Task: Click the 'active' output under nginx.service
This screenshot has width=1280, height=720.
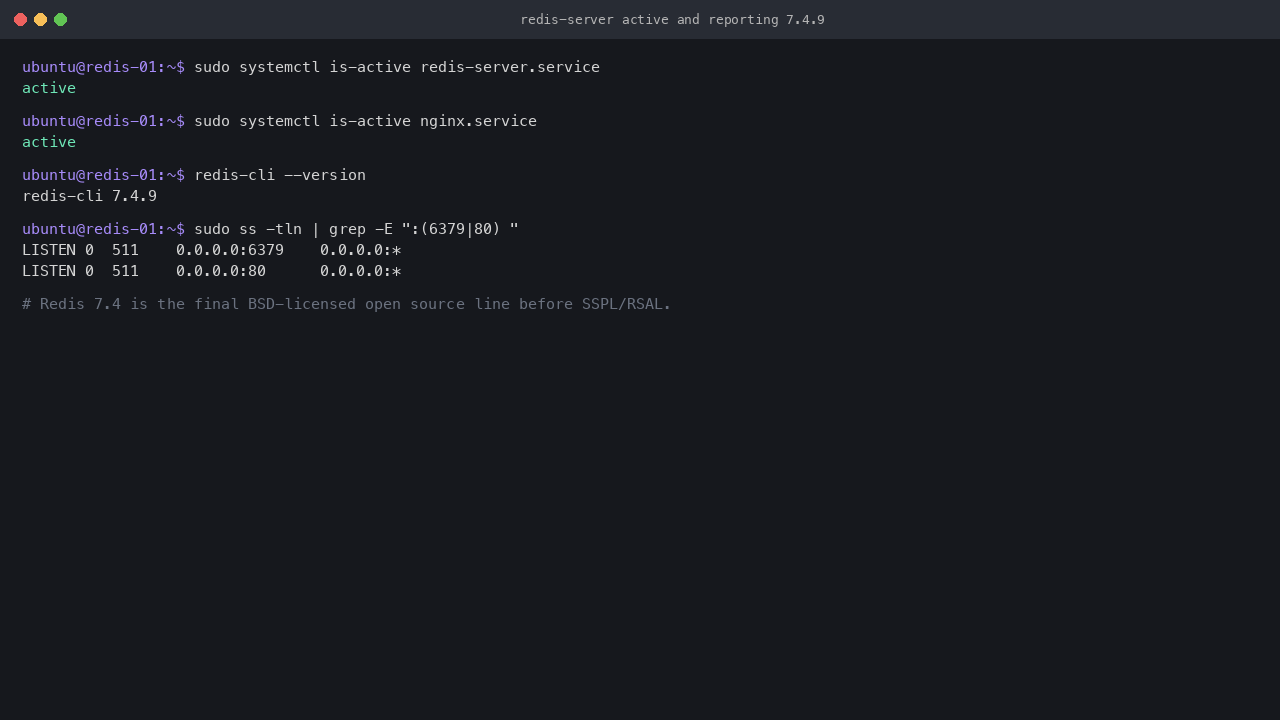Action: (49, 142)
